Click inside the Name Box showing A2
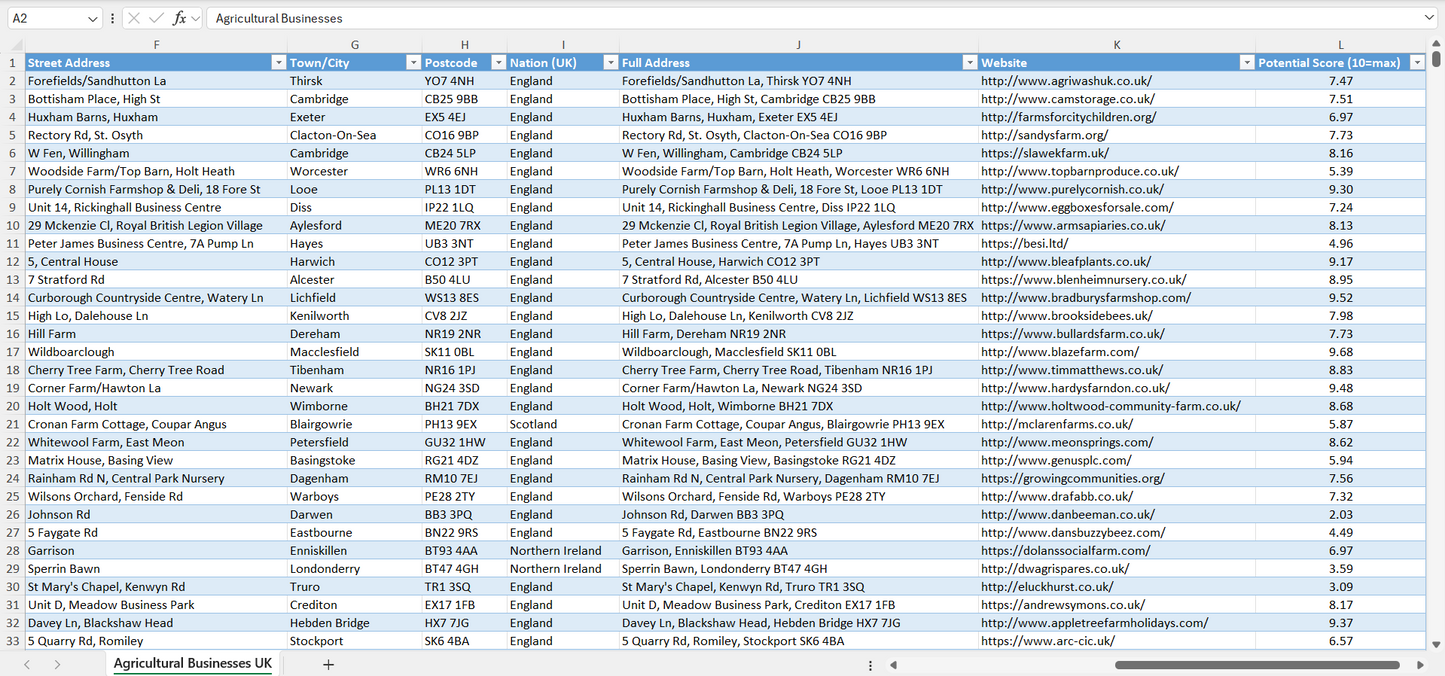1445x676 pixels. click(x=45, y=17)
